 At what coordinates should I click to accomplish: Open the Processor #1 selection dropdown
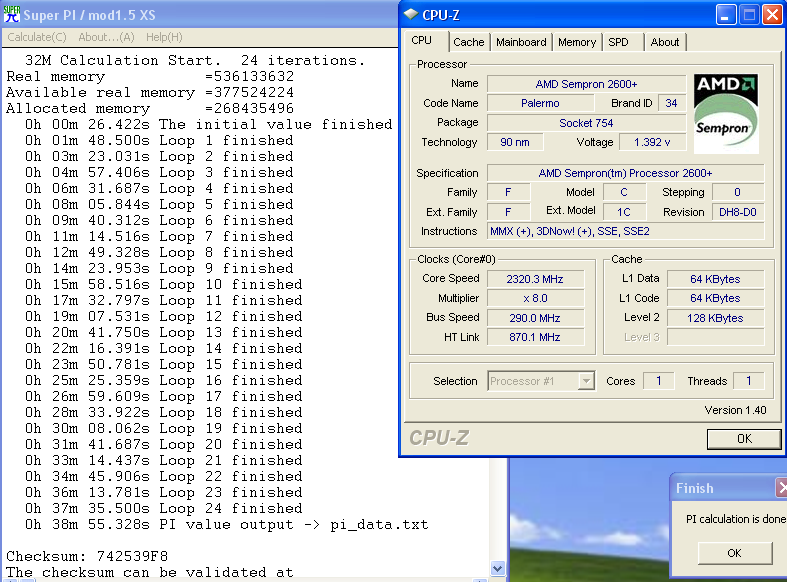pyautogui.click(x=586, y=381)
